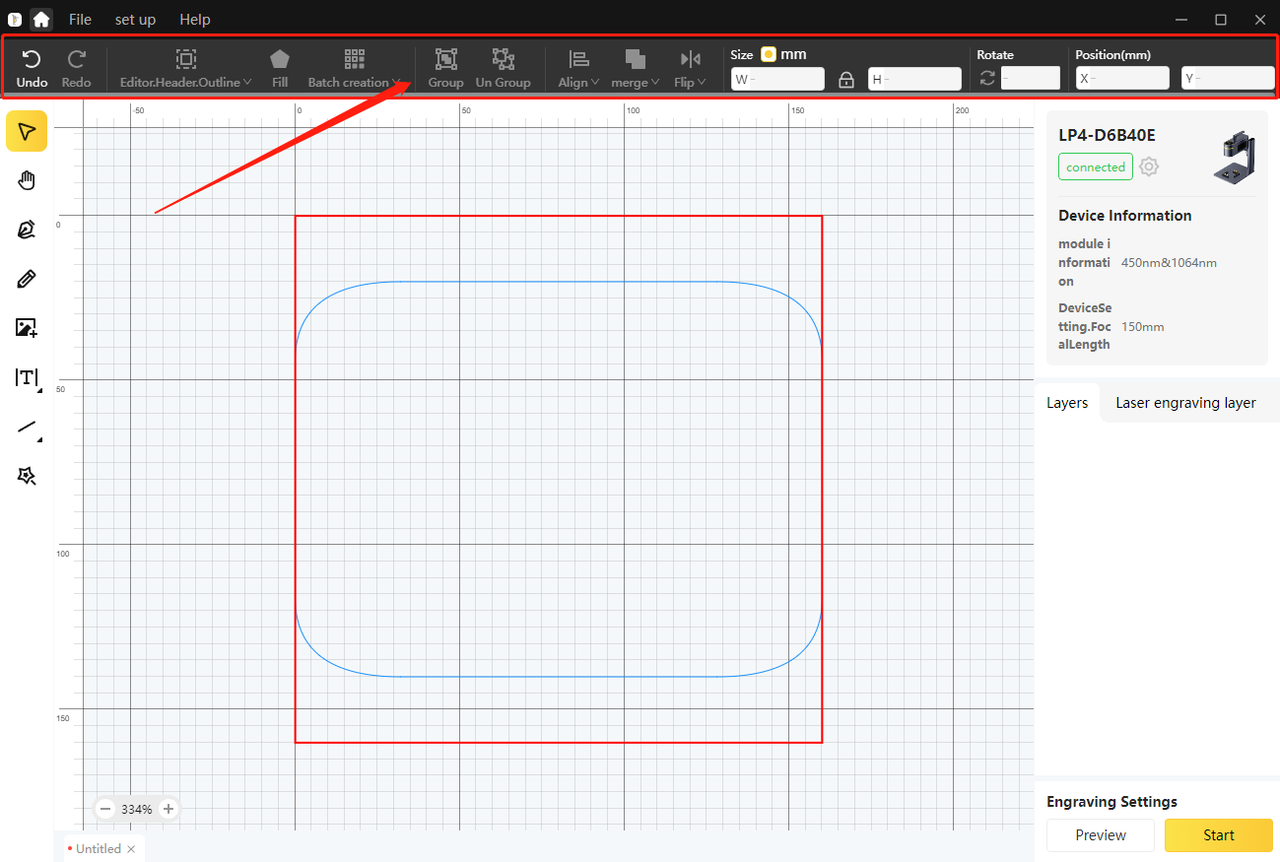This screenshot has width=1280, height=862.
Task: Click the Undo button
Action: [x=32, y=69]
